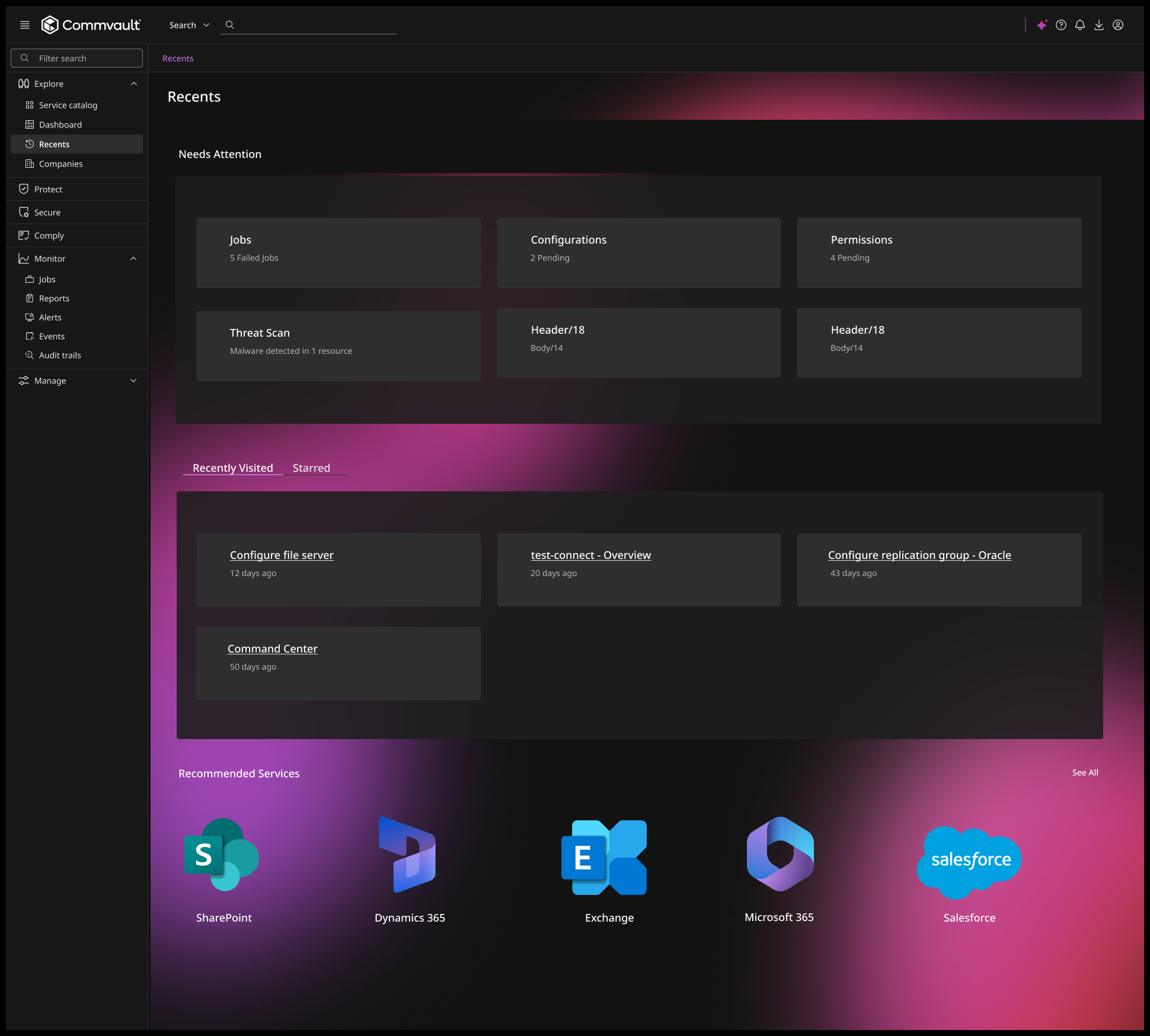Click the Recommended Services heading
Viewport: 1150px width, 1036px height.
point(239,773)
